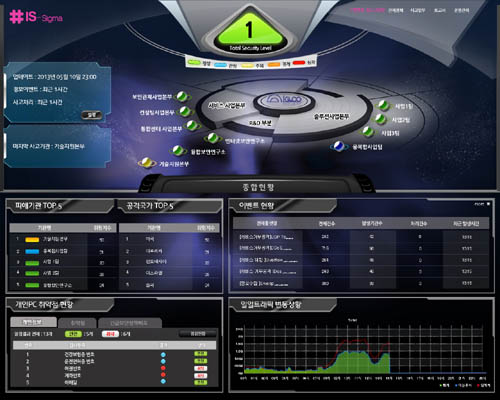Open the 개인정보 tab in the PC vulnerability panel
Image resolution: width=500 pixels, height=400 pixels.
pyautogui.click(x=33, y=322)
